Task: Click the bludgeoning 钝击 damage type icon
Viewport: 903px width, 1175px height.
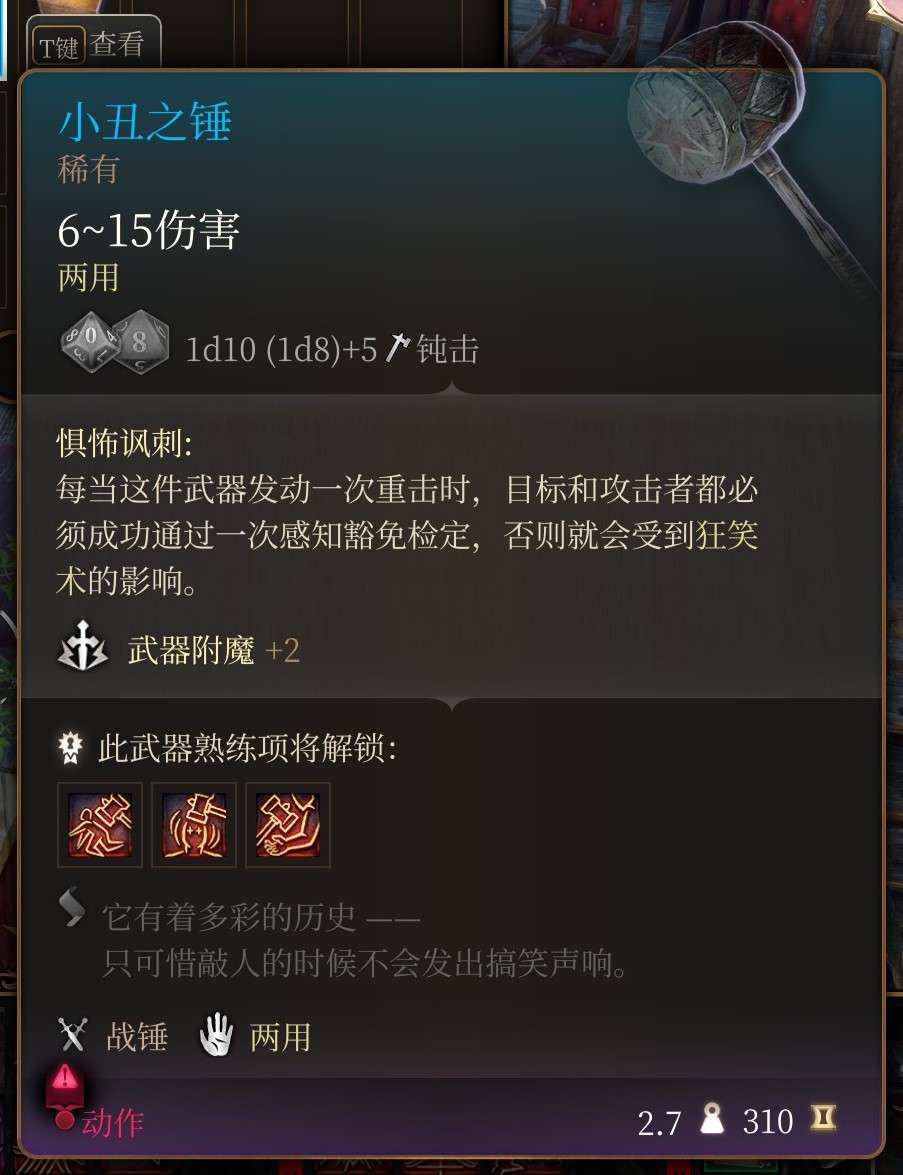Action: [x=397, y=348]
